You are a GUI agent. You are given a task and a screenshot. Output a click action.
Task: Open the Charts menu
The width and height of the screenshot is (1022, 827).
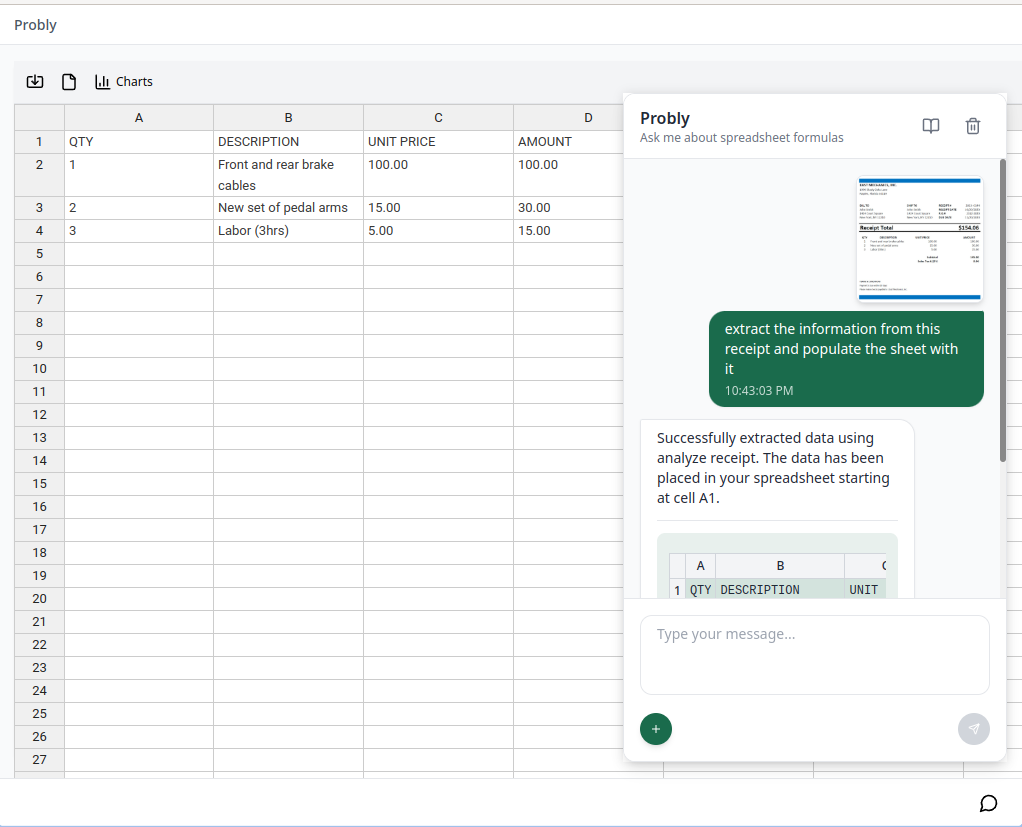click(124, 82)
